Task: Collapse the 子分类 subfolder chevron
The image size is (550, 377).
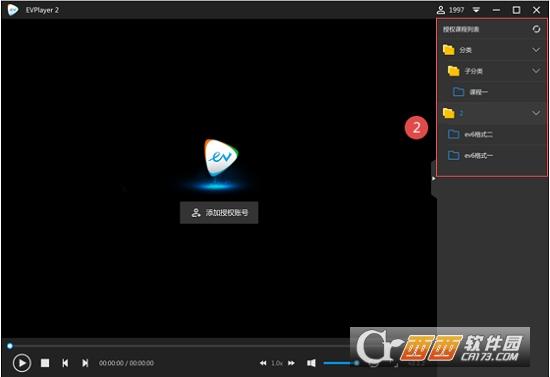Action: tap(536, 71)
